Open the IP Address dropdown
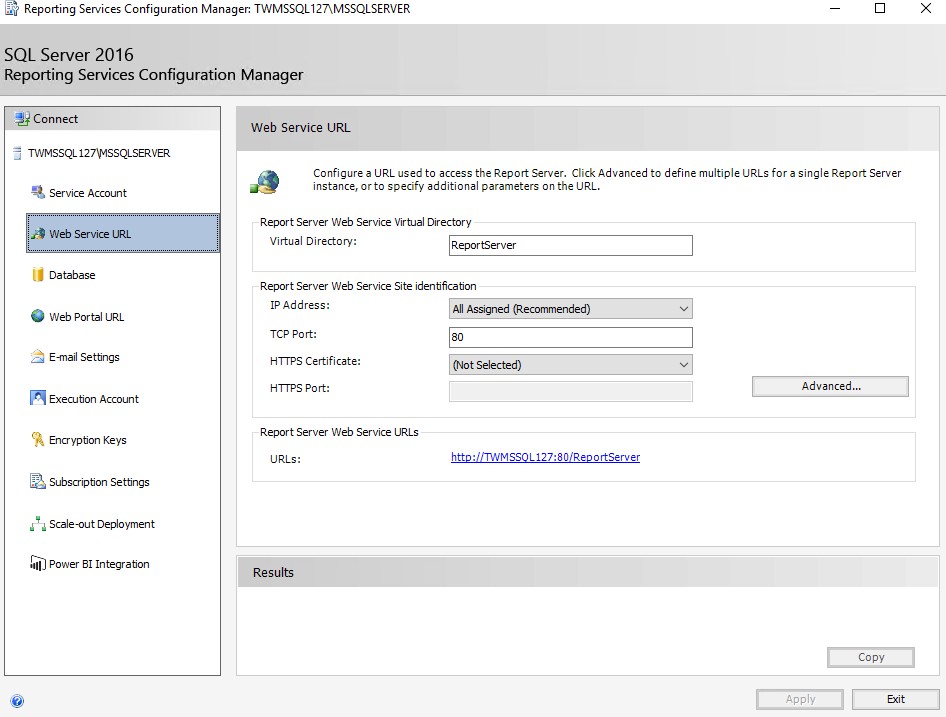946x717 pixels. coord(570,309)
